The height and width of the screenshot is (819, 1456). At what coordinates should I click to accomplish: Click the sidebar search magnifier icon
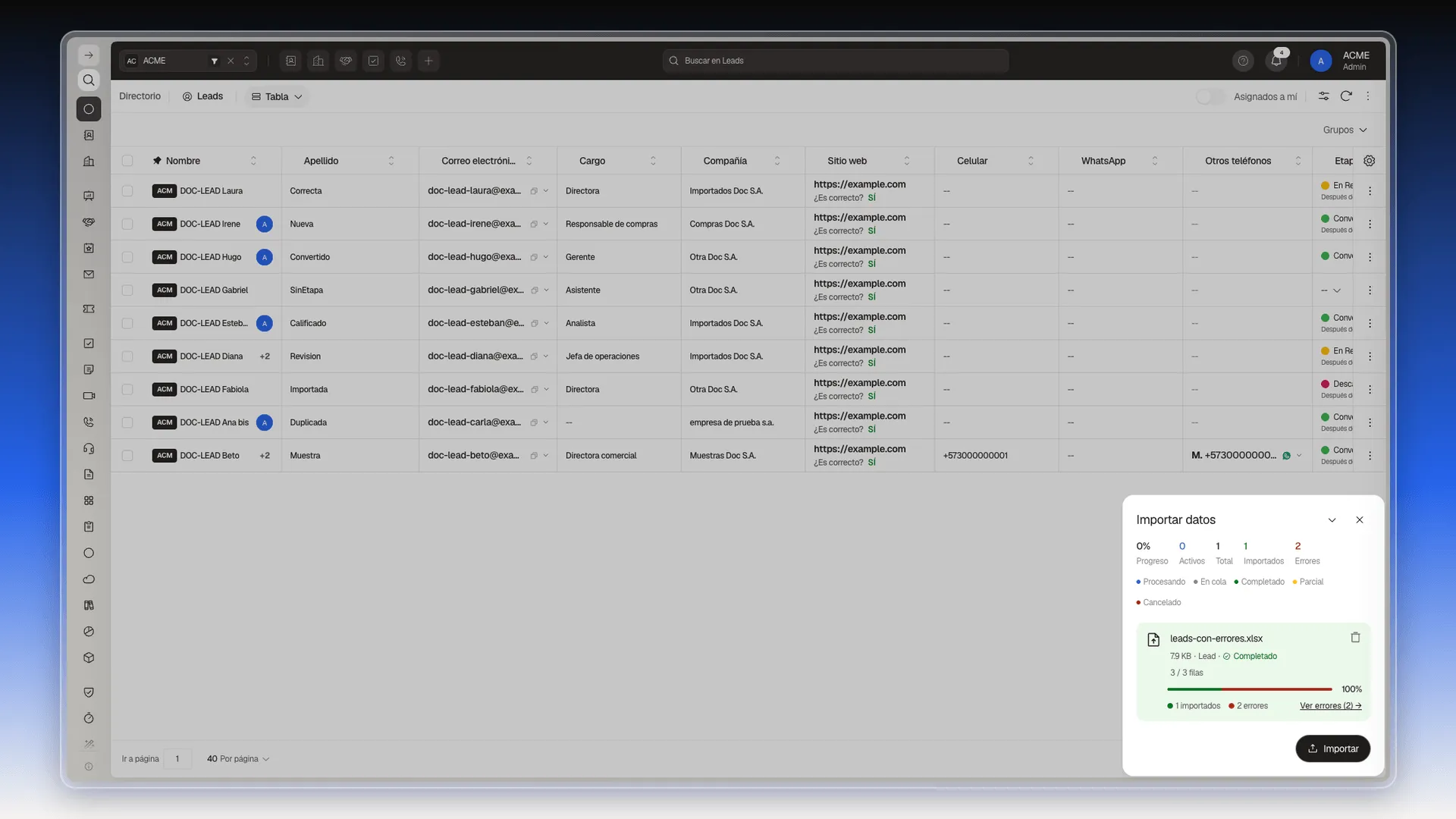pyautogui.click(x=89, y=80)
